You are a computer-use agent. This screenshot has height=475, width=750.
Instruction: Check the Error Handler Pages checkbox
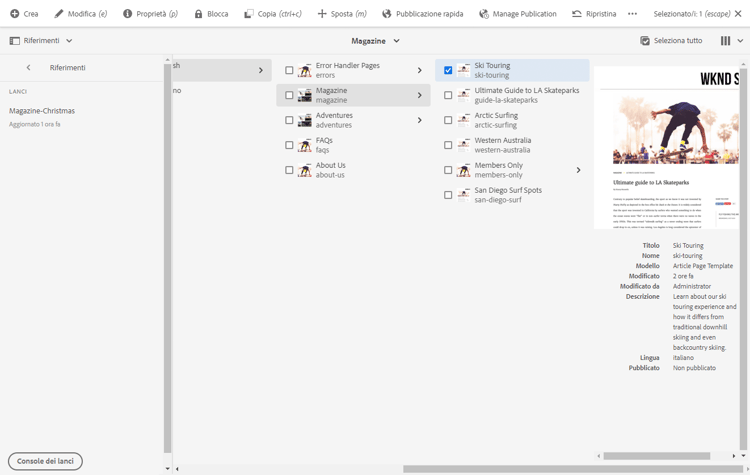tap(289, 70)
